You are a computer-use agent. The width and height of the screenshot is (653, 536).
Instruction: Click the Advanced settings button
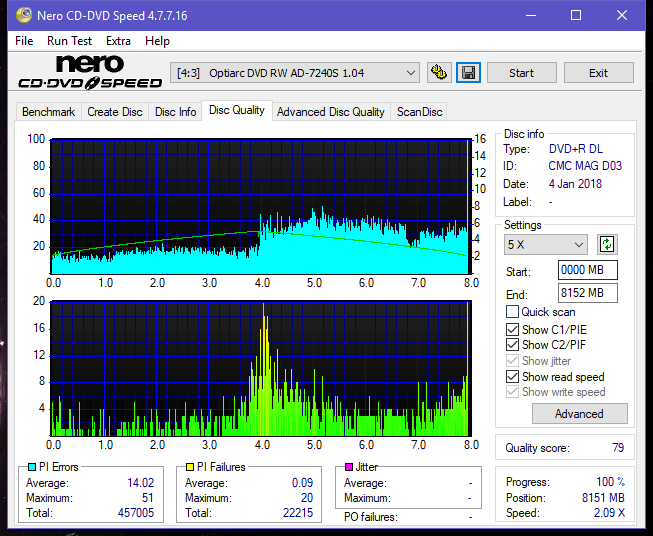579,414
